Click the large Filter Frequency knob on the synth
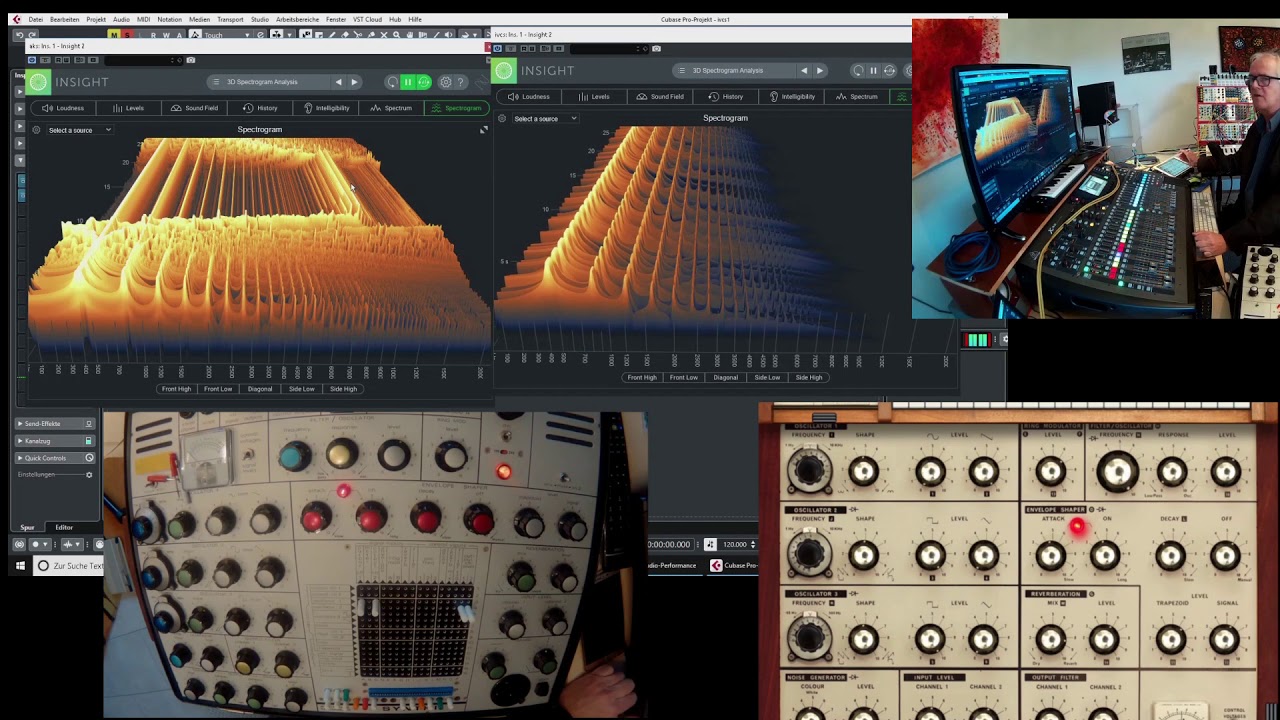 (x=1117, y=471)
